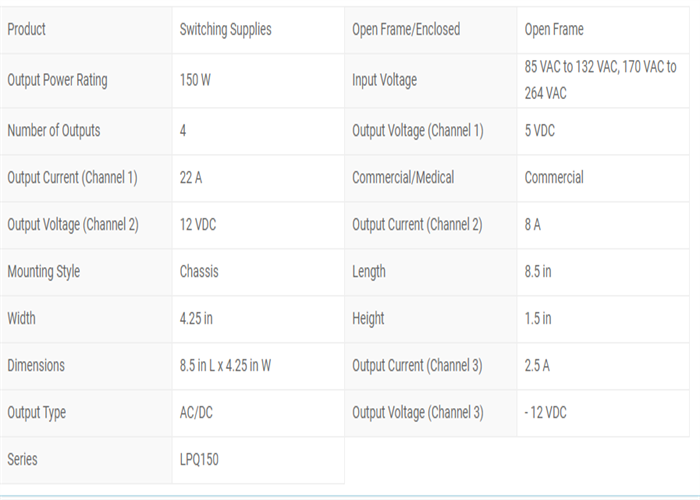Select the 1.5 in height value

538,318
